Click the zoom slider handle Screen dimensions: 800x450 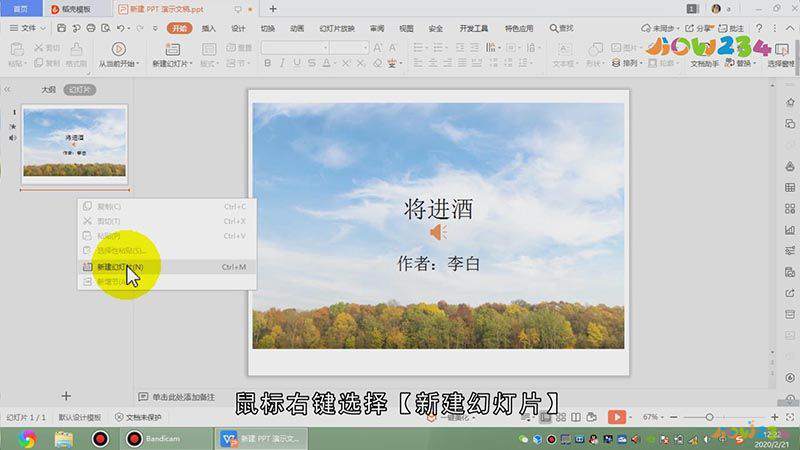pos(709,417)
